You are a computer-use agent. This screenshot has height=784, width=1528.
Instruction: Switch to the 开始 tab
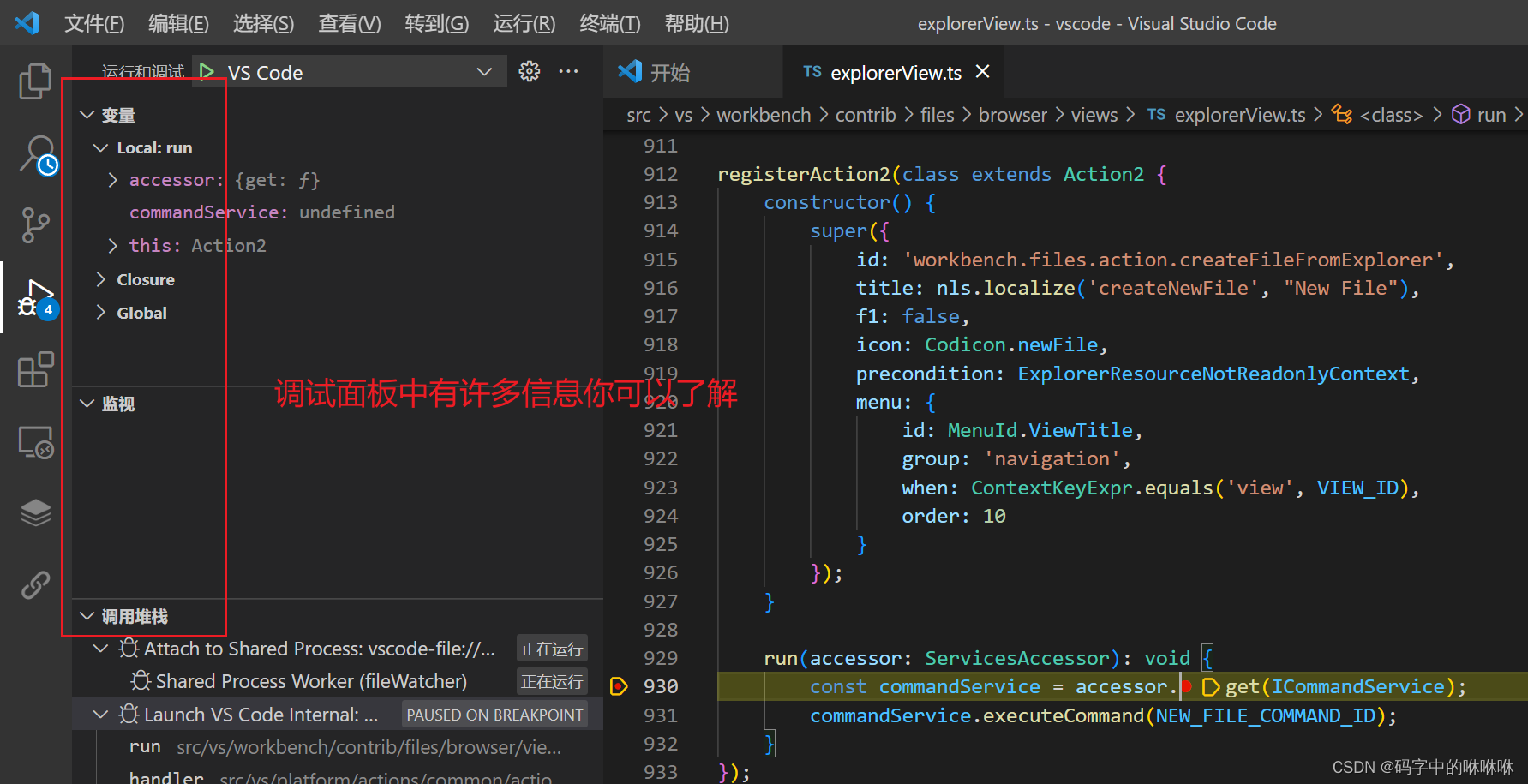pyautogui.click(x=693, y=72)
